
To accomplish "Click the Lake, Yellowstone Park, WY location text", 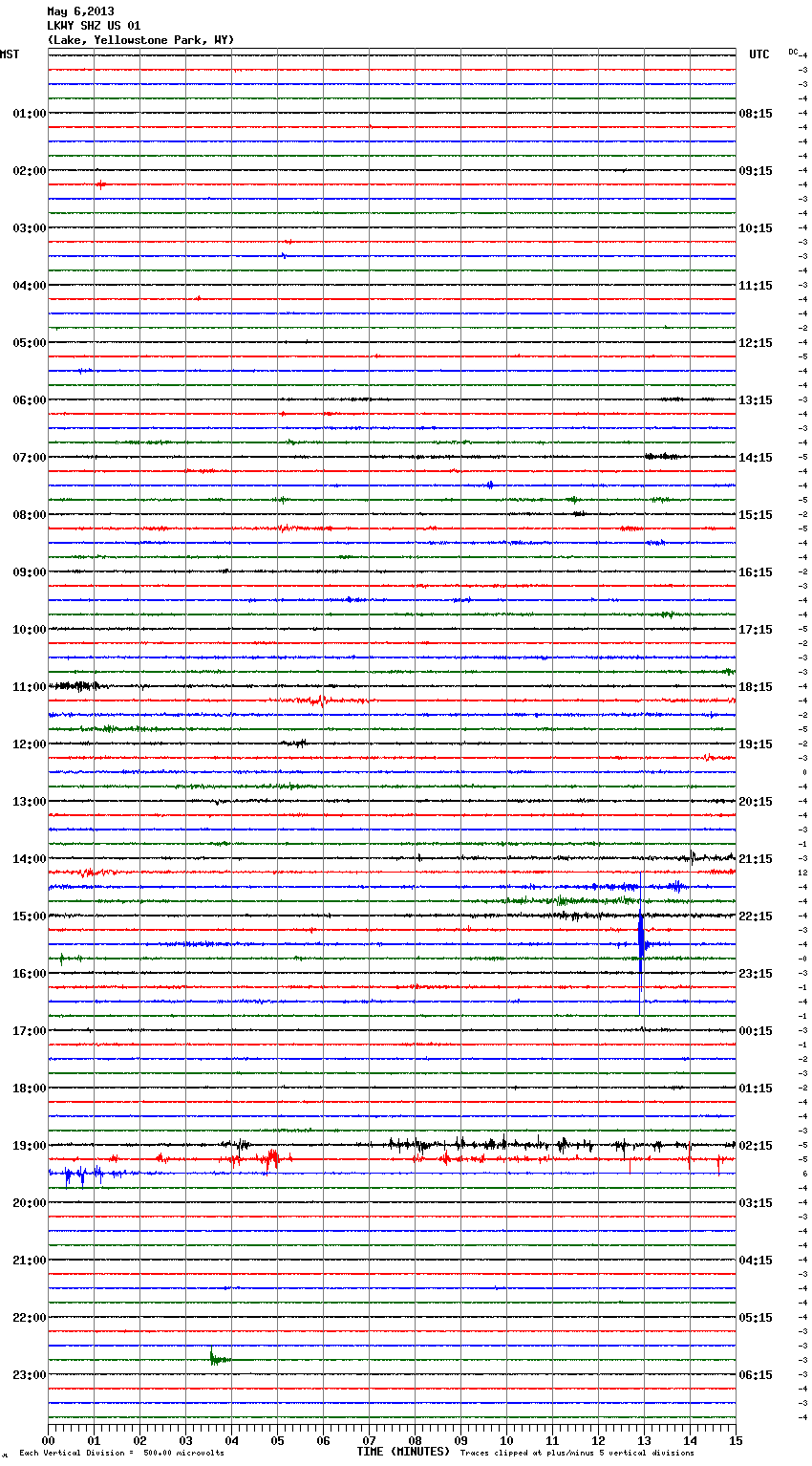I will pyautogui.click(x=140, y=40).
